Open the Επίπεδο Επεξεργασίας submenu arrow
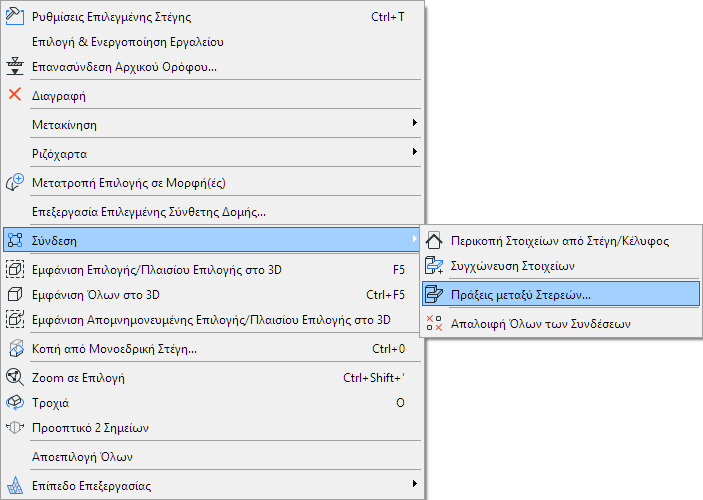The height and width of the screenshot is (500, 703). pyautogui.click(x=414, y=486)
